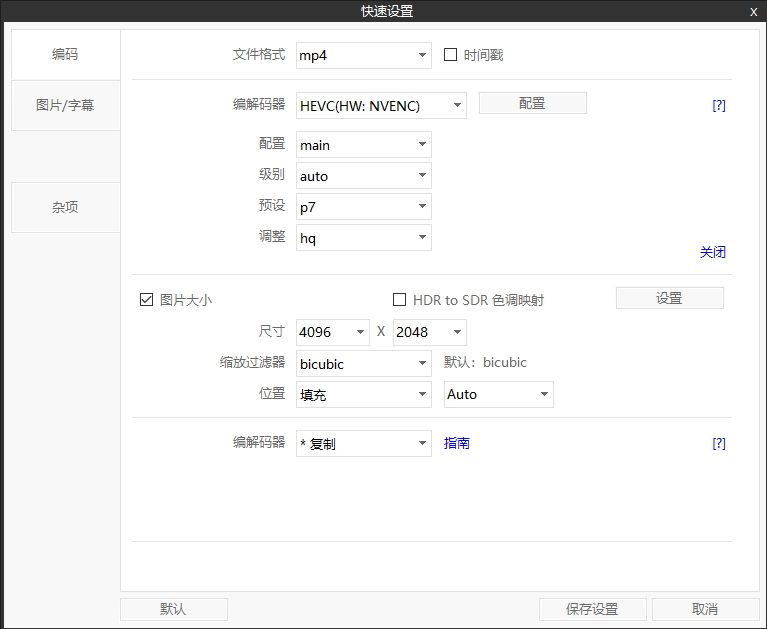The image size is (767, 629).
Task: Enable HDR to SDR 色调映射 checkbox
Action: point(400,299)
